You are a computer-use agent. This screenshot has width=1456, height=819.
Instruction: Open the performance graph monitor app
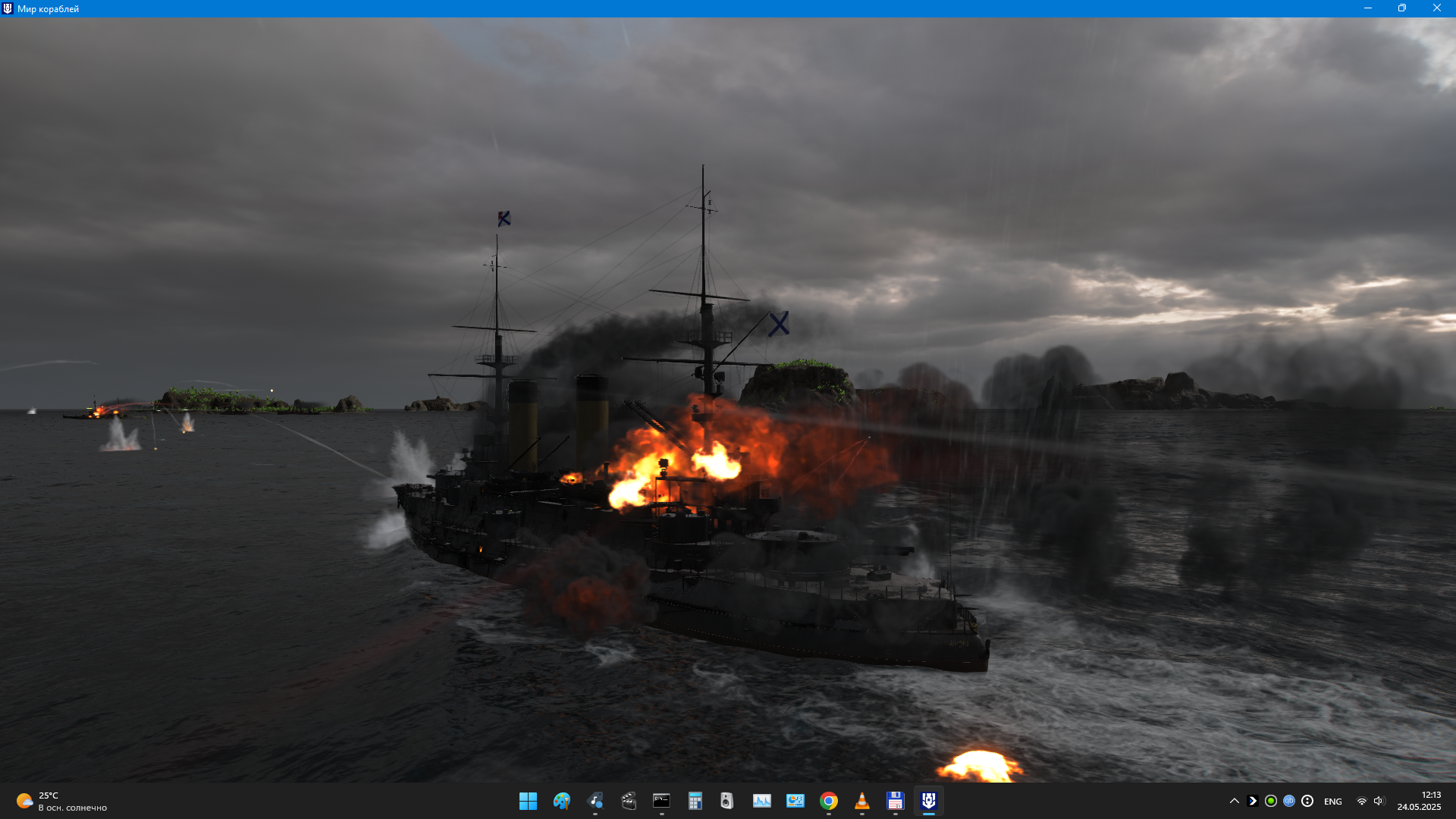coord(761,801)
